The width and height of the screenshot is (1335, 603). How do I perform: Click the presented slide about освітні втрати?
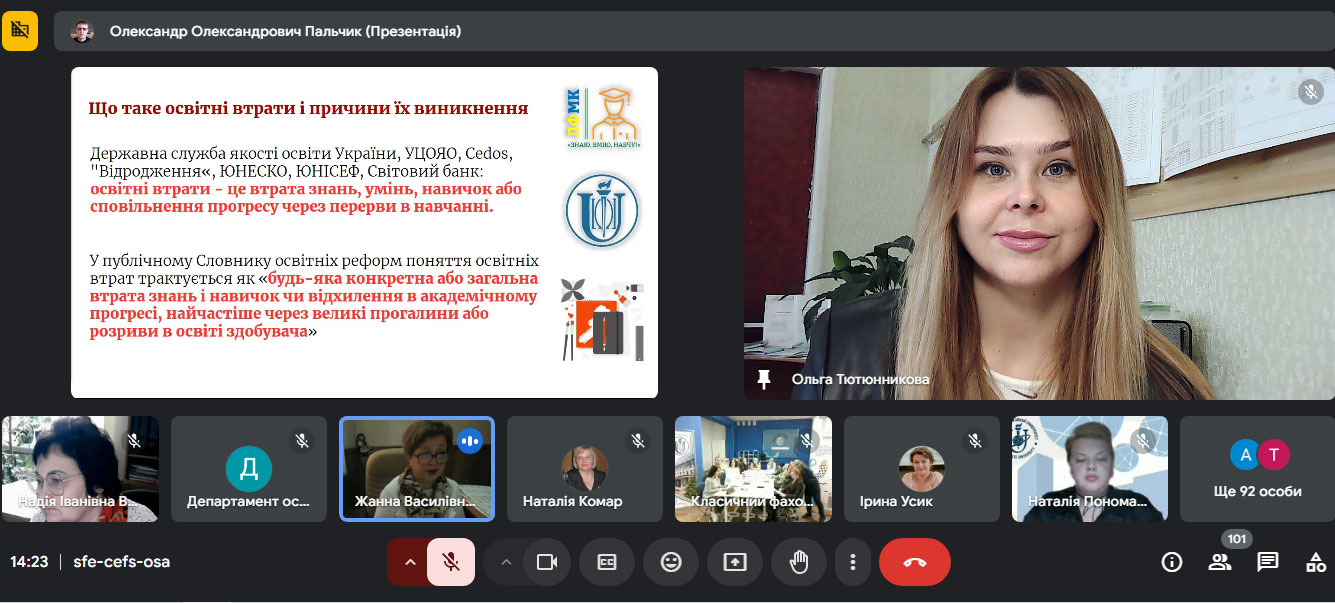click(364, 232)
